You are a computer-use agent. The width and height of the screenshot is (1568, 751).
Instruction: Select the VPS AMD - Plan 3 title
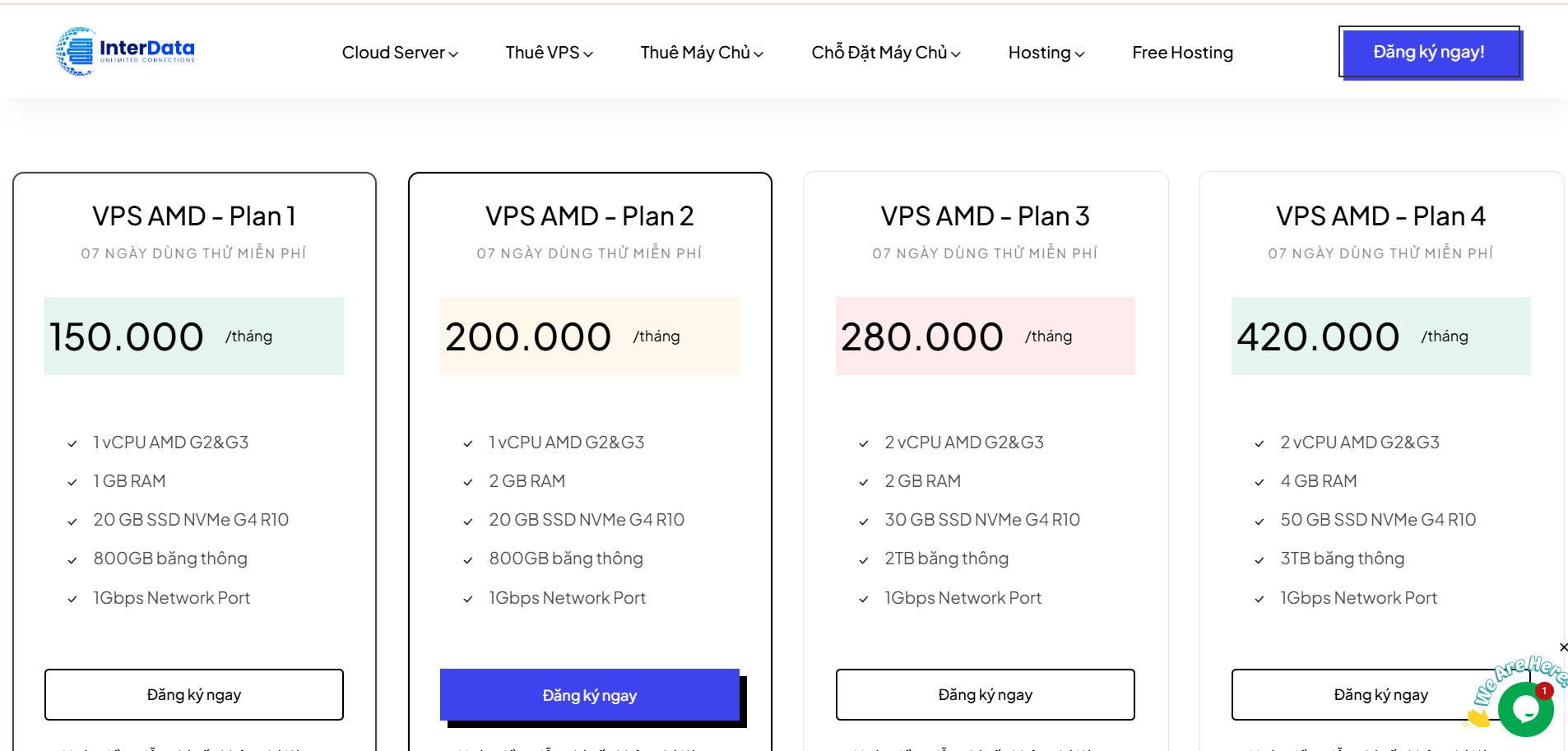click(x=985, y=216)
